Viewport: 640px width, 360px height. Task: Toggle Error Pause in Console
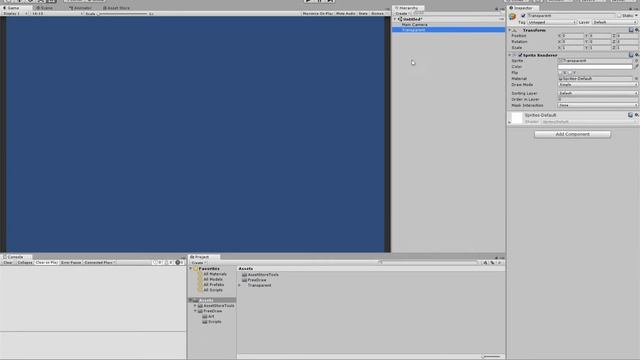tap(71, 262)
